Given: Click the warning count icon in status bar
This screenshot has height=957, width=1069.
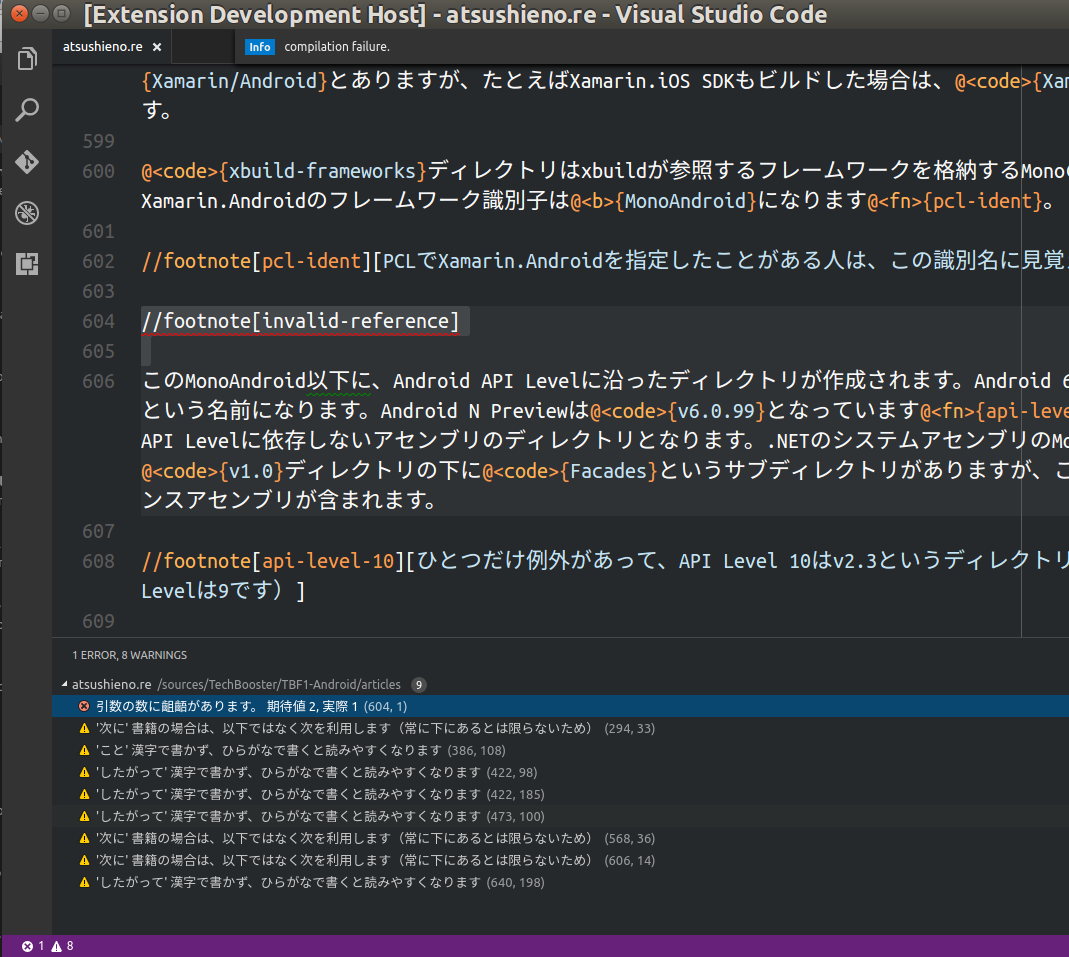Looking at the screenshot, I should pos(57,946).
